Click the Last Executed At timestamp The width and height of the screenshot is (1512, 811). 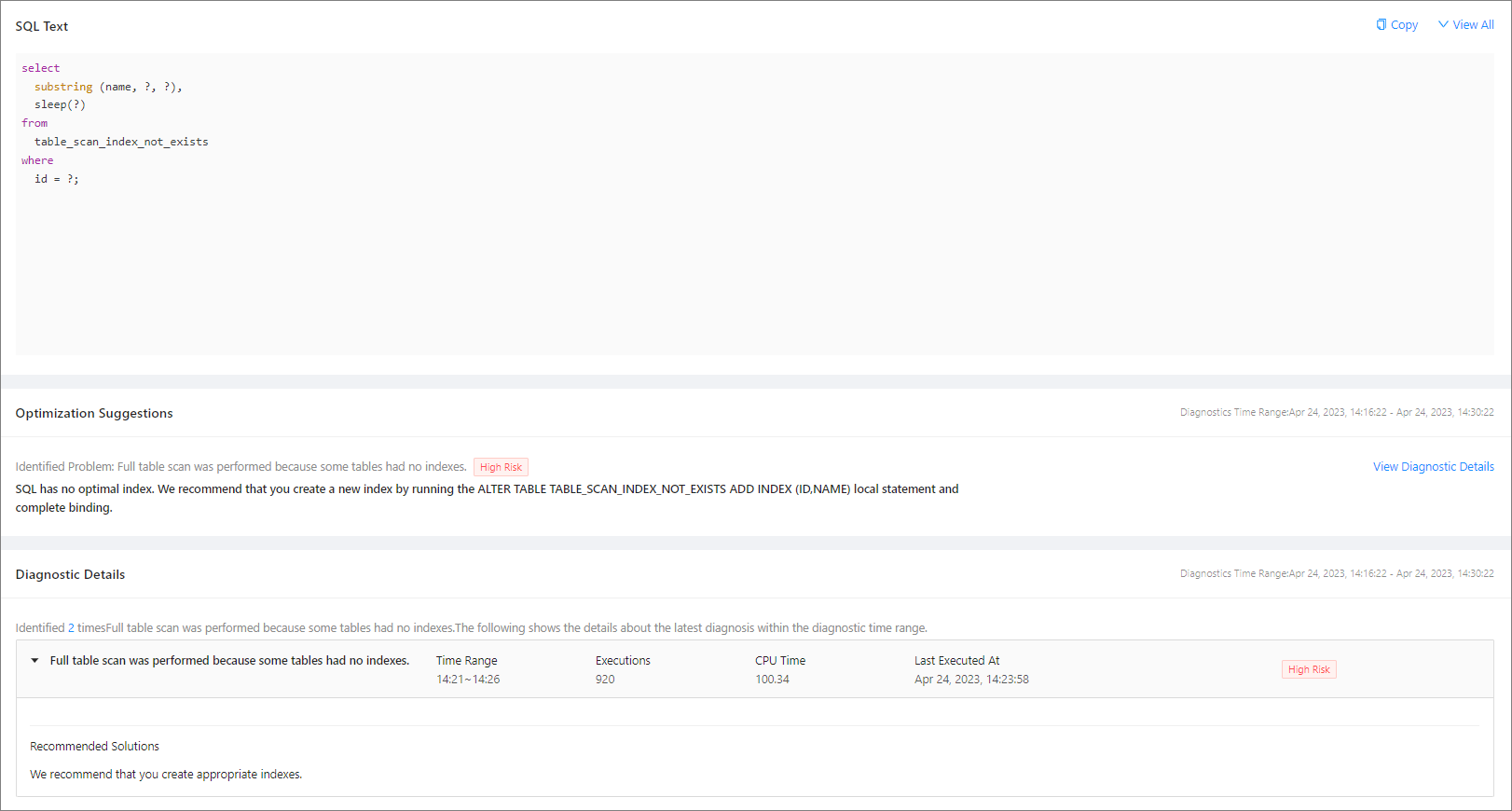coord(971,680)
